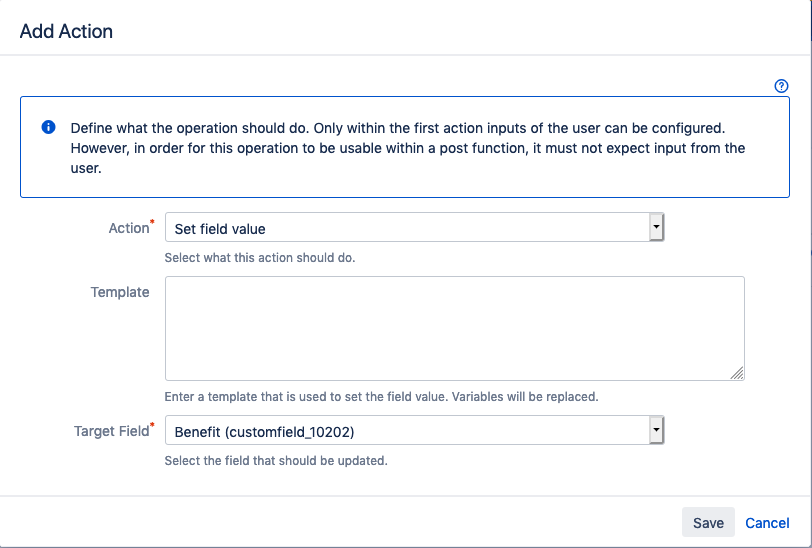Viewport: 812px width, 548px height.
Task: Click the red required asterisk beside Target Field
Action: point(152,425)
